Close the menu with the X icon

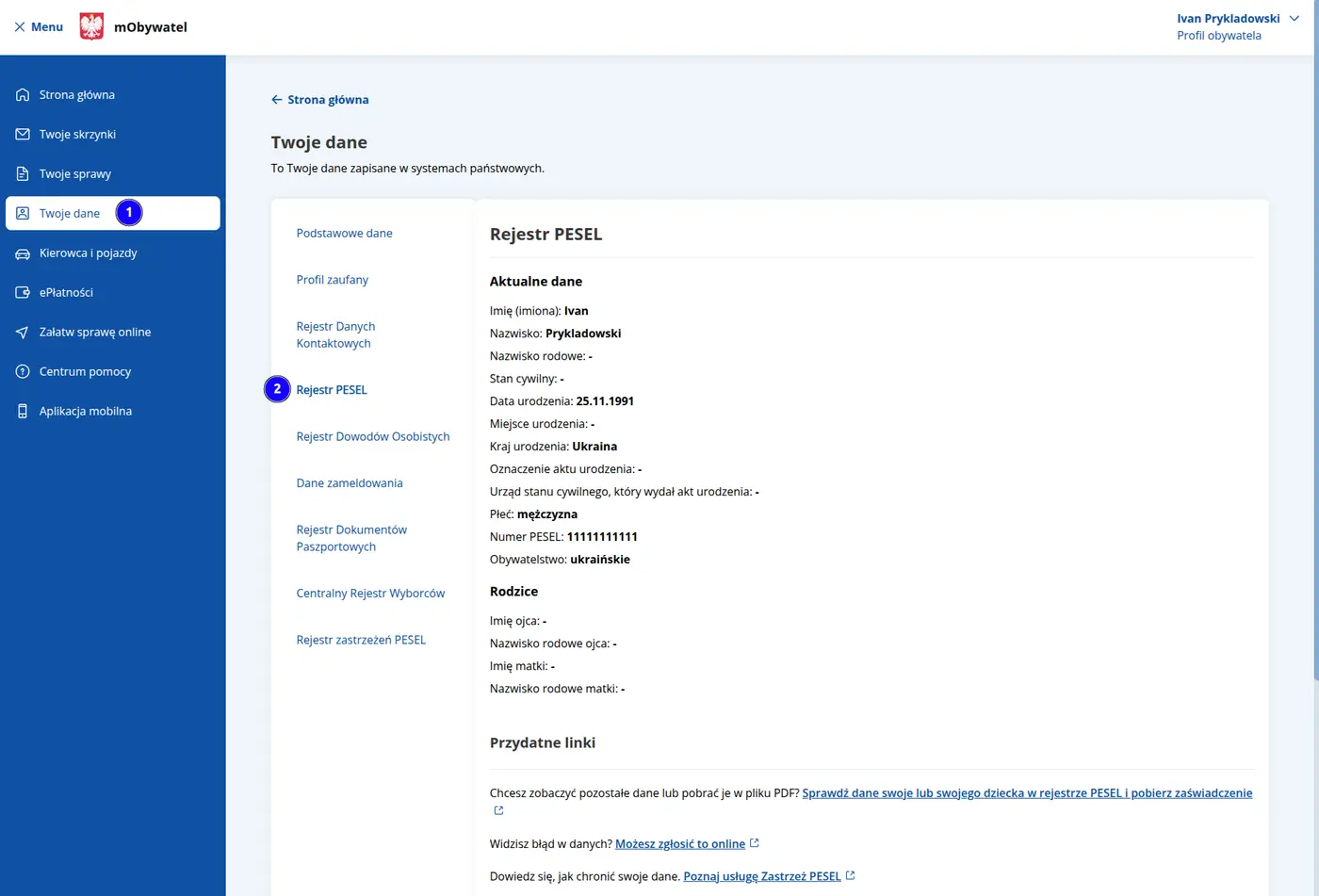coord(20,27)
